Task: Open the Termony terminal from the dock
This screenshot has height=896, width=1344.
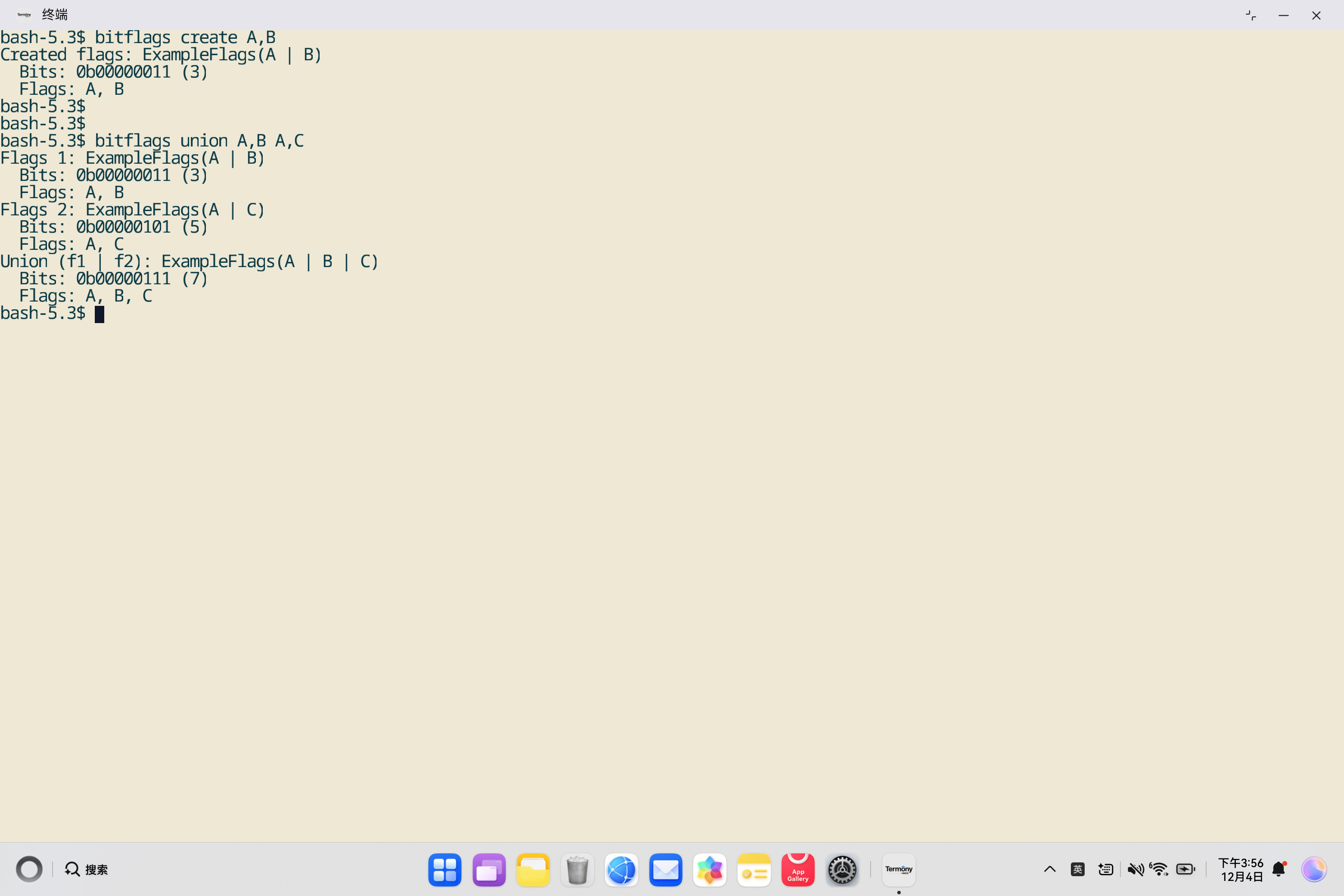Action: (898, 869)
